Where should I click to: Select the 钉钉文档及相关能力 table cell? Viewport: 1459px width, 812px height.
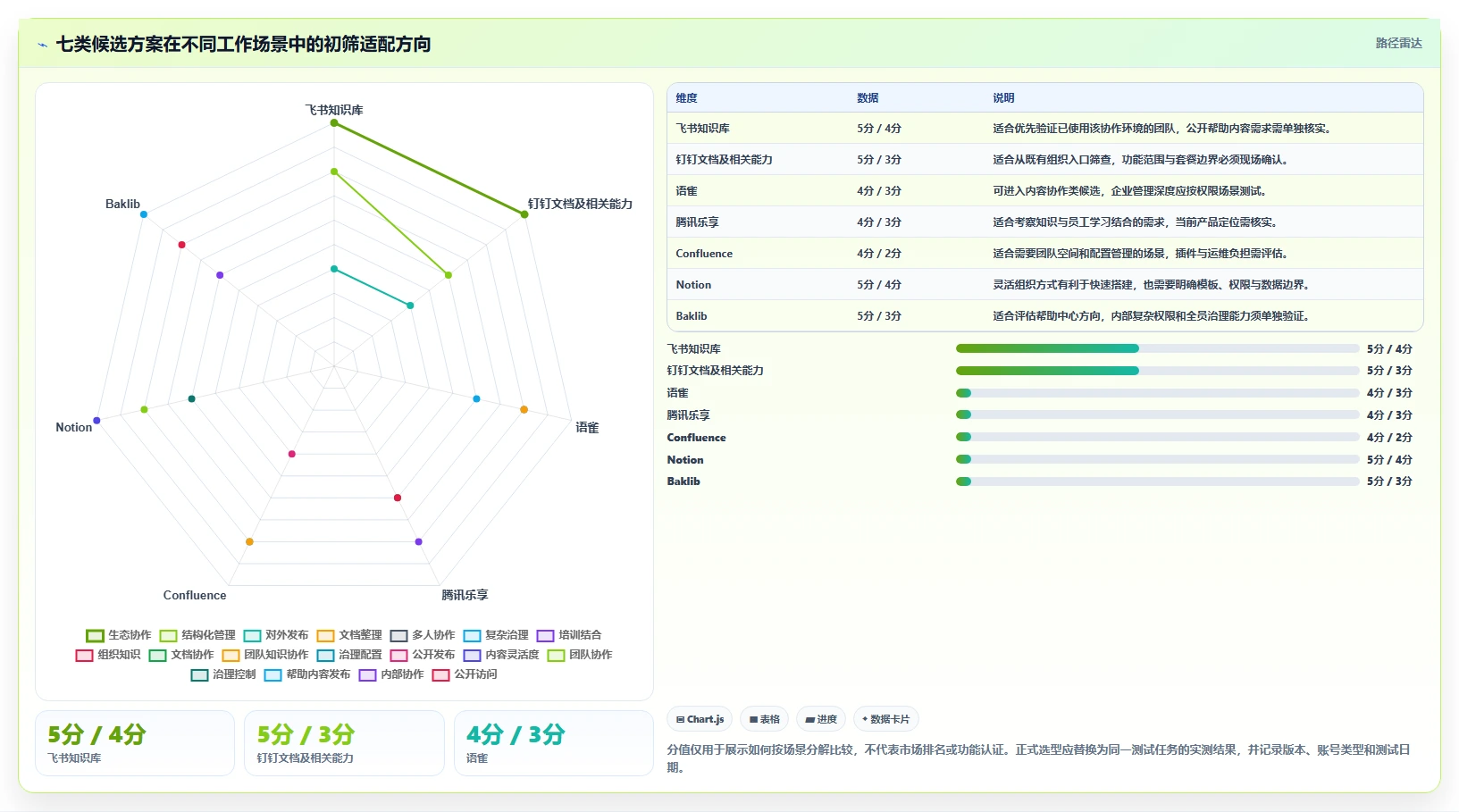coord(724,160)
